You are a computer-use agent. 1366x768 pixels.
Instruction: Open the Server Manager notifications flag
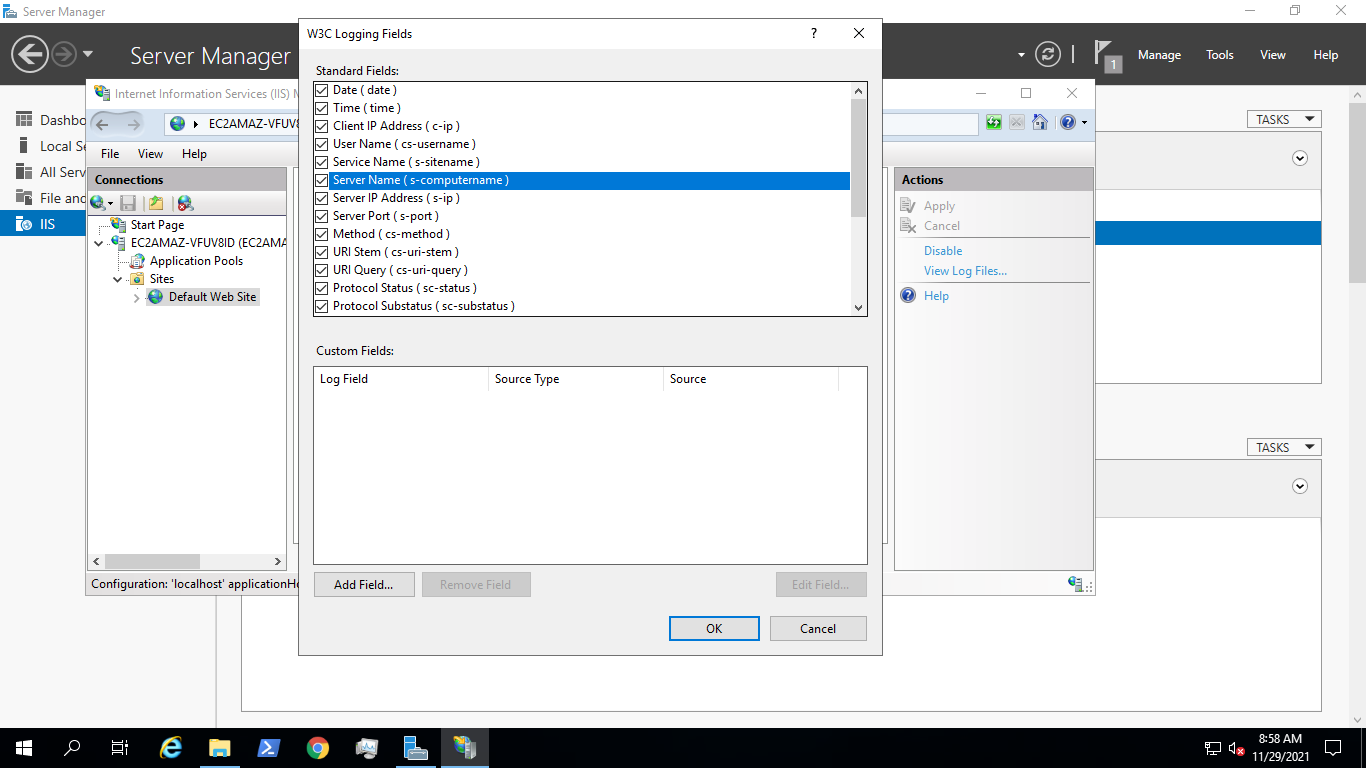click(1106, 55)
